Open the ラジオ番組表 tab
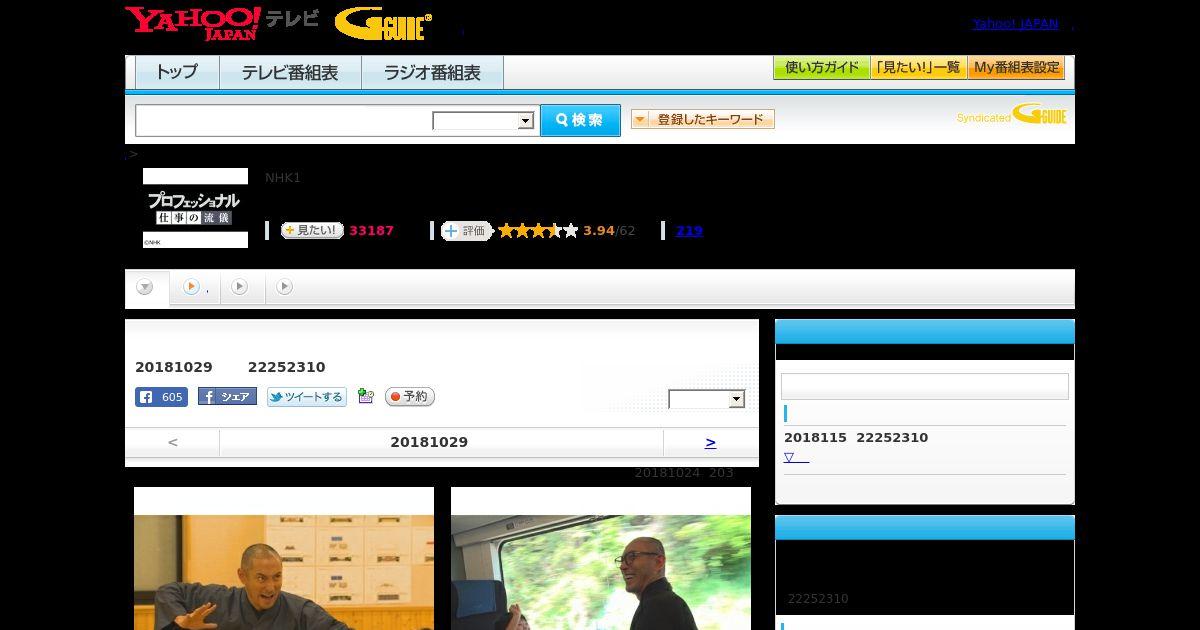The width and height of the screenshot is (1200, 630). pyautogui.click(x=432, y=73)
